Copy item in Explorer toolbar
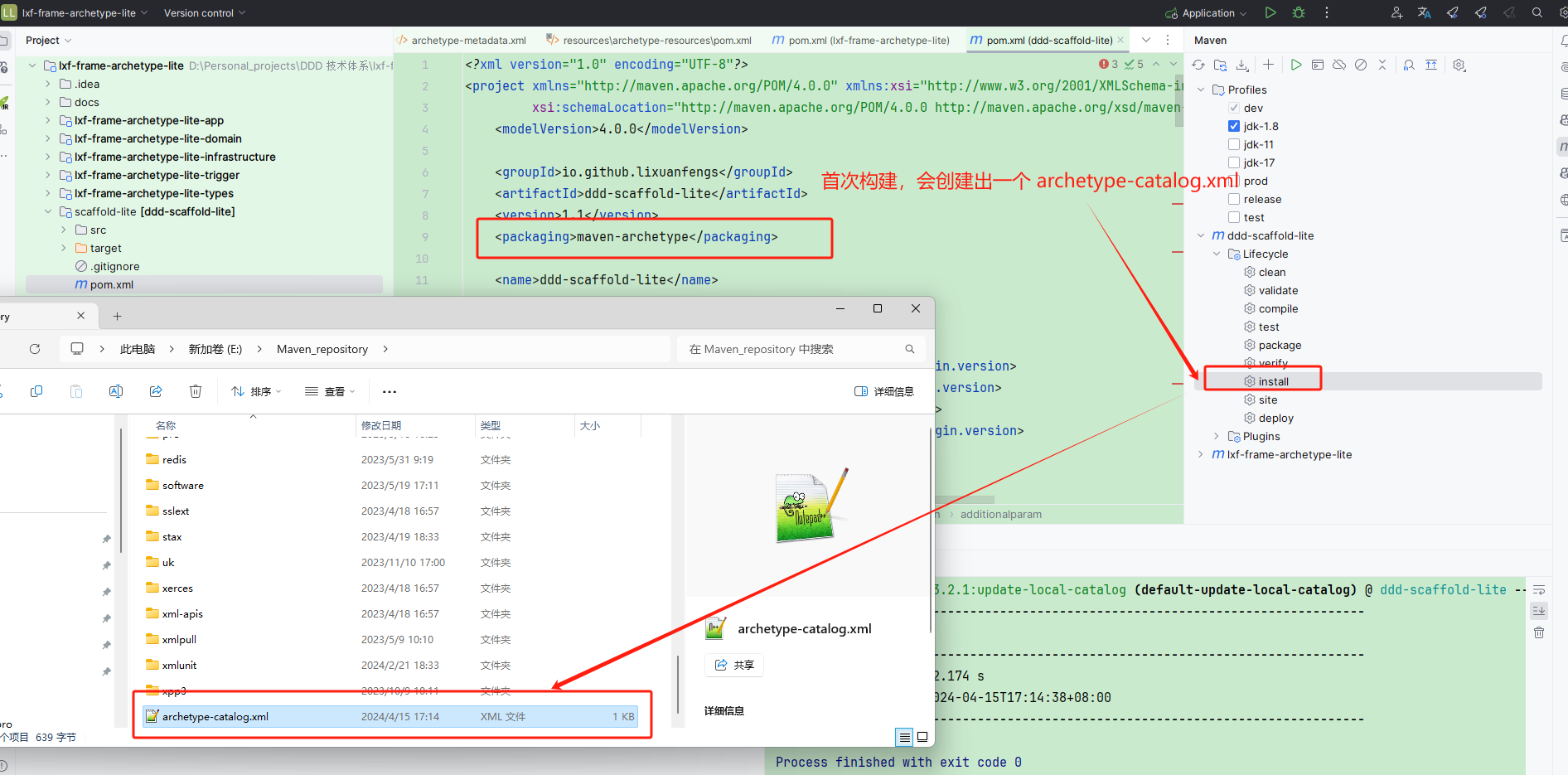 pos(36,391)
